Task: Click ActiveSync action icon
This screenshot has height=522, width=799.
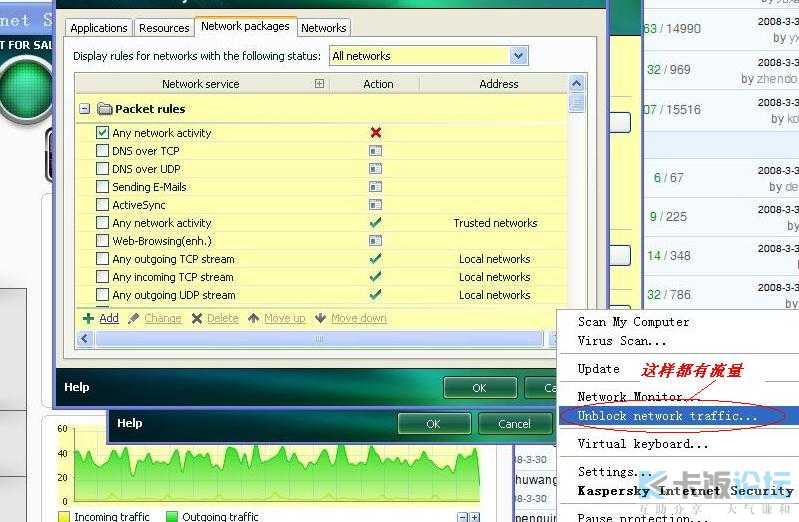Action: click(376, 205)
